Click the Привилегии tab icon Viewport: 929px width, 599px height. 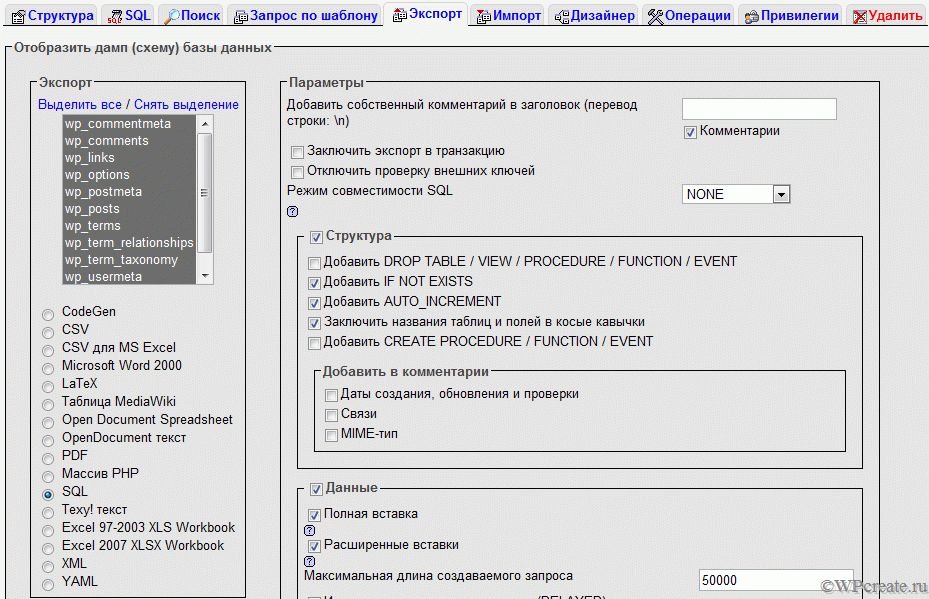(752, 17)
